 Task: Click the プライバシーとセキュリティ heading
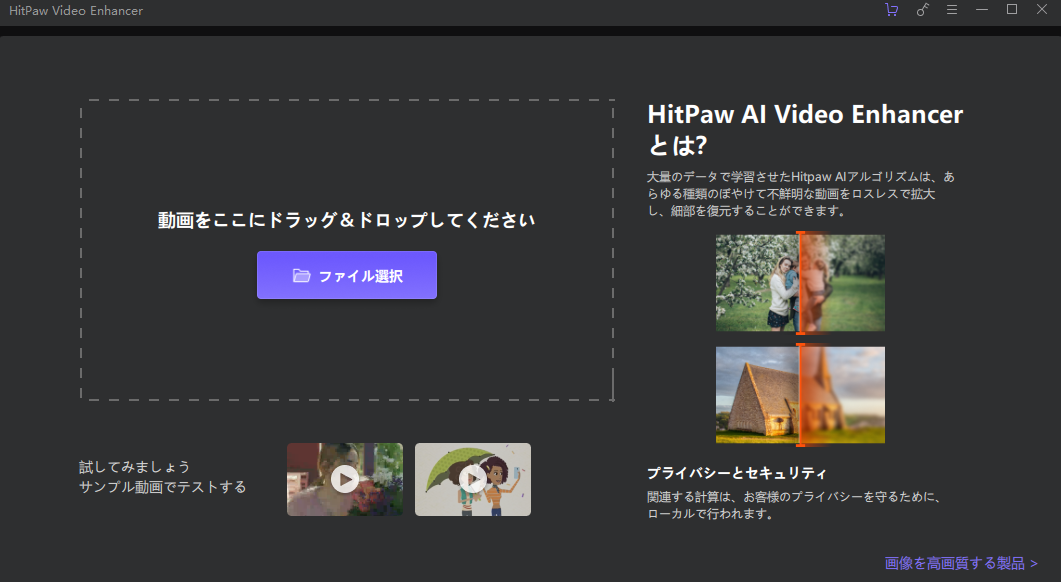pos(737,472)
